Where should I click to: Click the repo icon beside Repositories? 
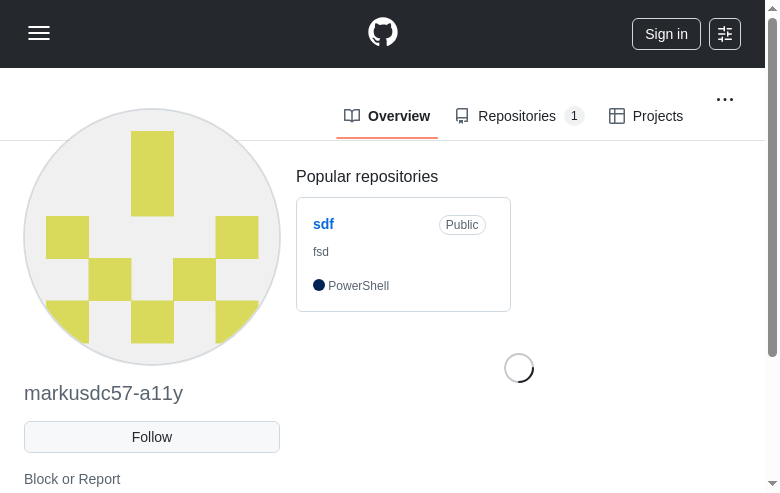pyautogui.click(x=462, y=116)
